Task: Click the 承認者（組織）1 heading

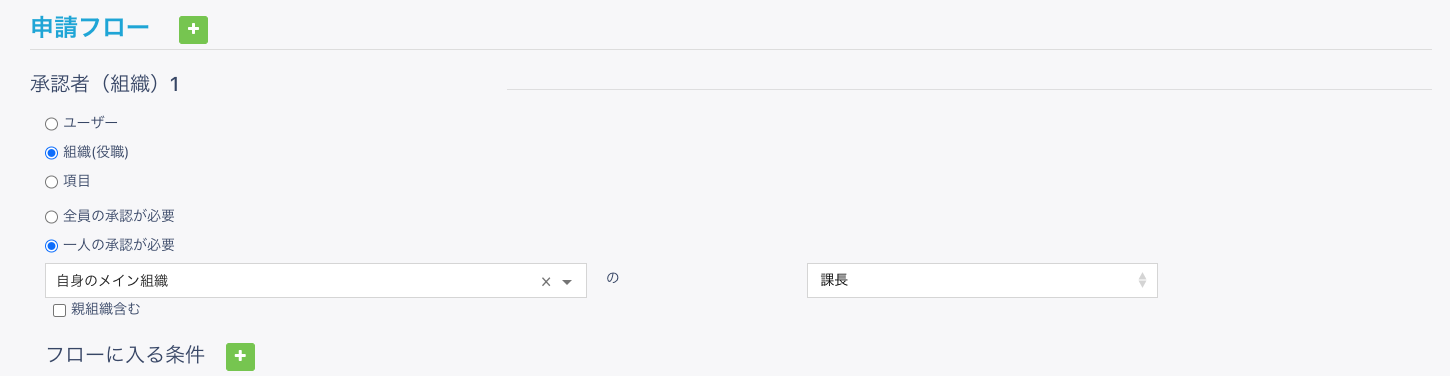Action: (x=105, y=84)
